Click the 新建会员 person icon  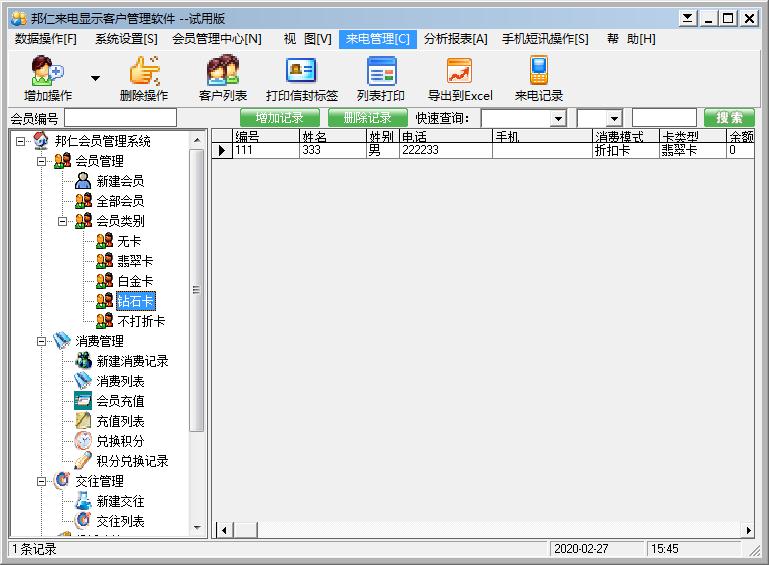coord(83,181)
